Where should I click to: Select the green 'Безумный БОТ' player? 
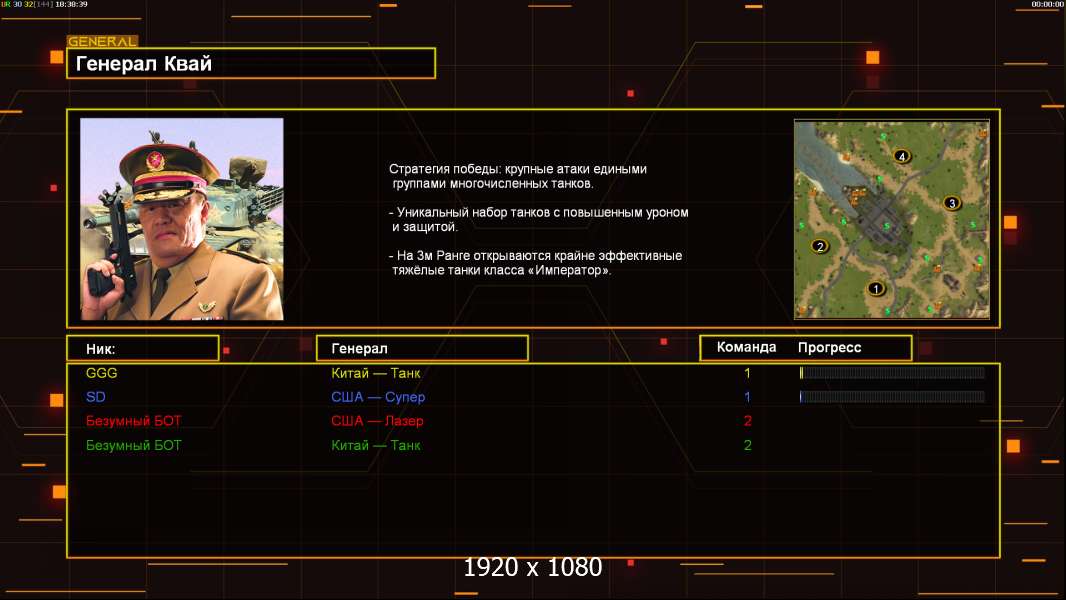133,445
